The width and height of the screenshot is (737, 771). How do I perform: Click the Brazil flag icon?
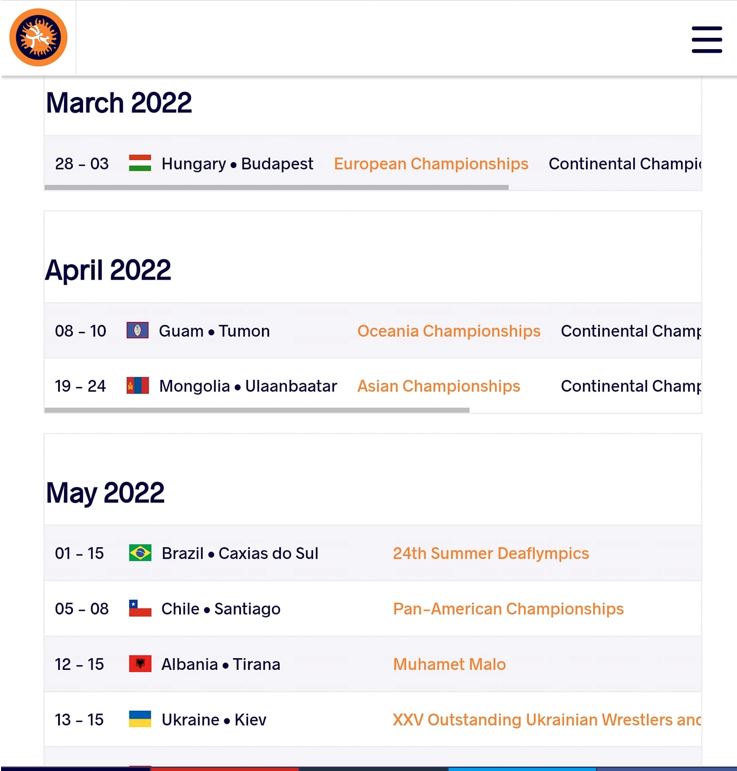(x=140, y=553)
